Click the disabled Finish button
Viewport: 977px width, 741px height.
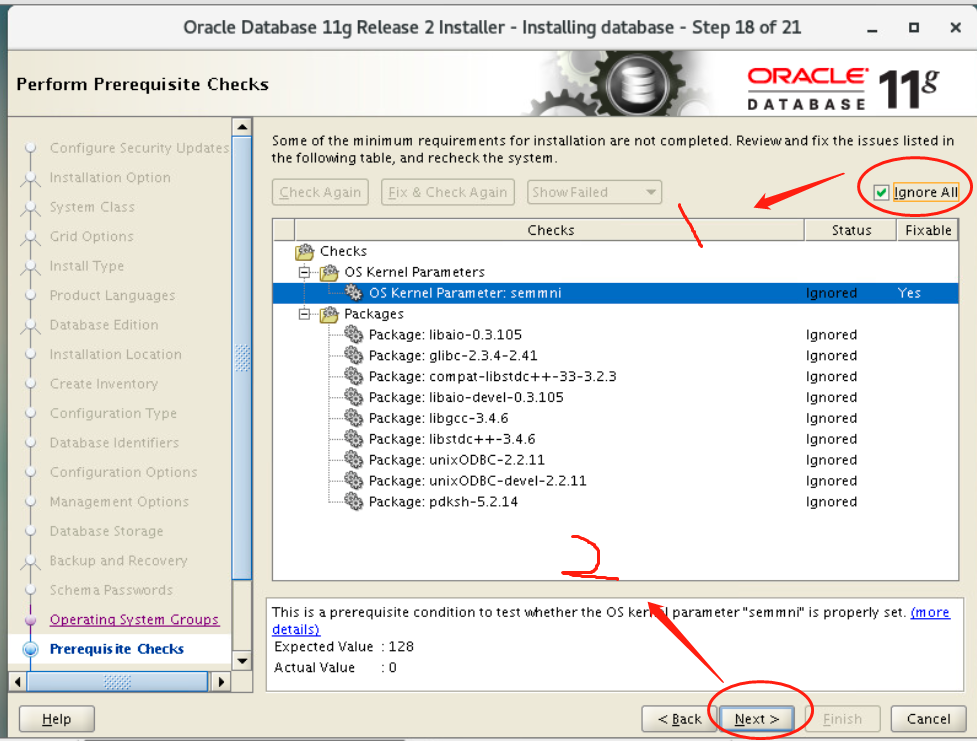842,719
